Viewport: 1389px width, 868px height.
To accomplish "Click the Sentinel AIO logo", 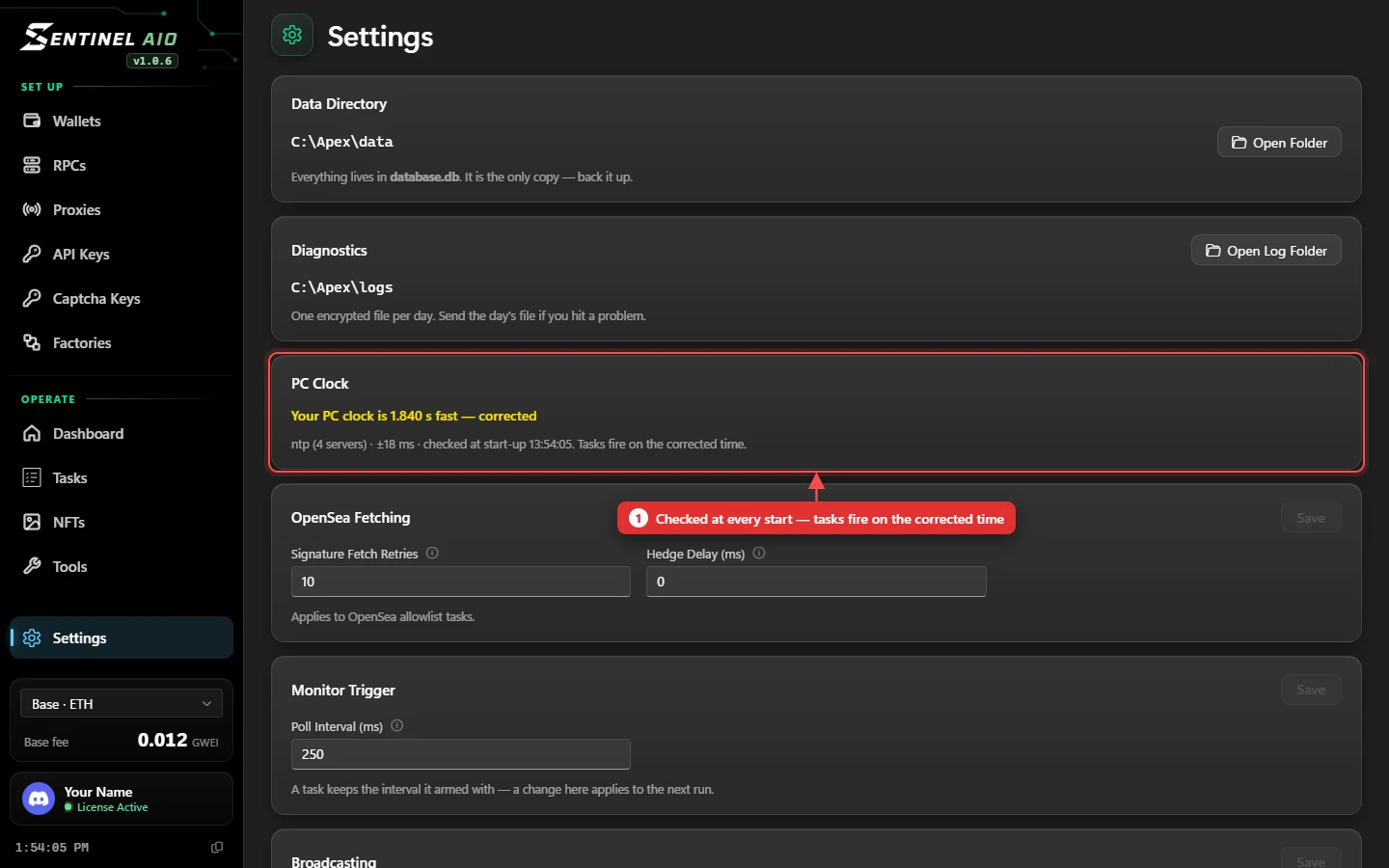I will [100, 38].
